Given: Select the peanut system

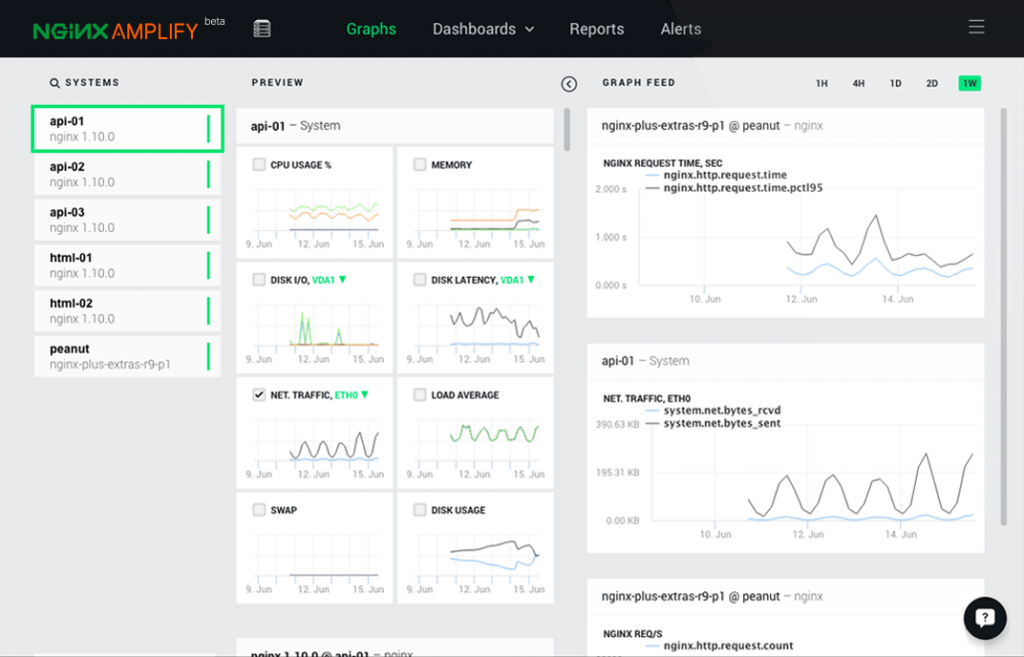Looking at the screenshot, I should point(127,357).
